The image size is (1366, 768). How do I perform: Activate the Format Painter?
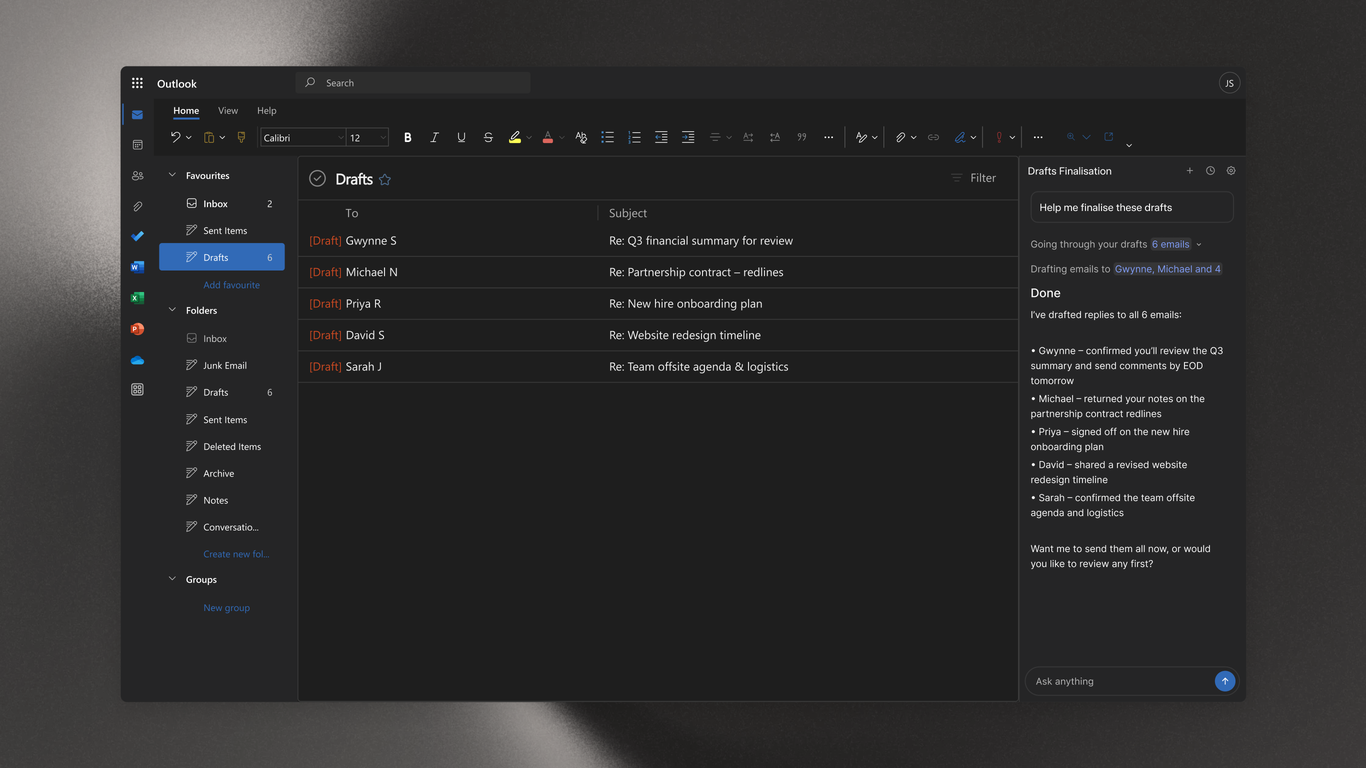point(241,137)
